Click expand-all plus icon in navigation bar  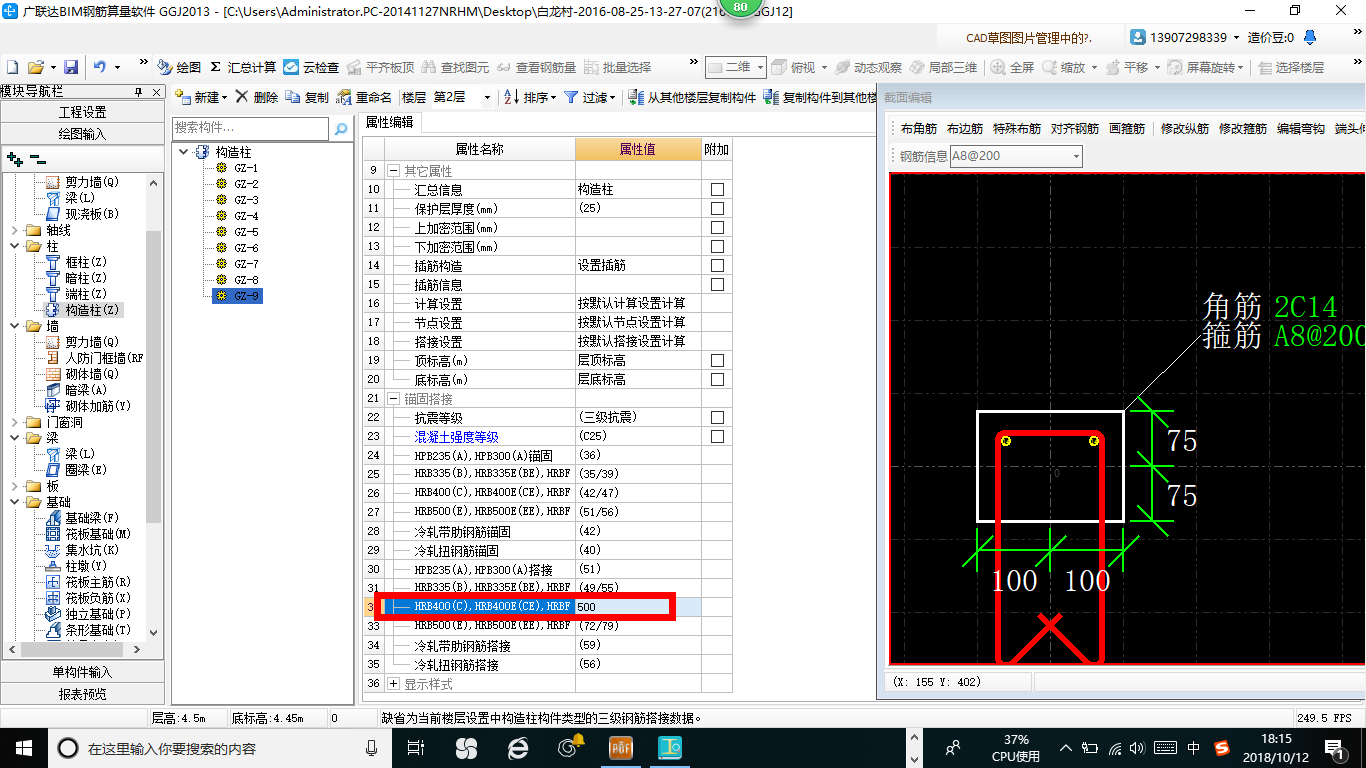[15, 158]
